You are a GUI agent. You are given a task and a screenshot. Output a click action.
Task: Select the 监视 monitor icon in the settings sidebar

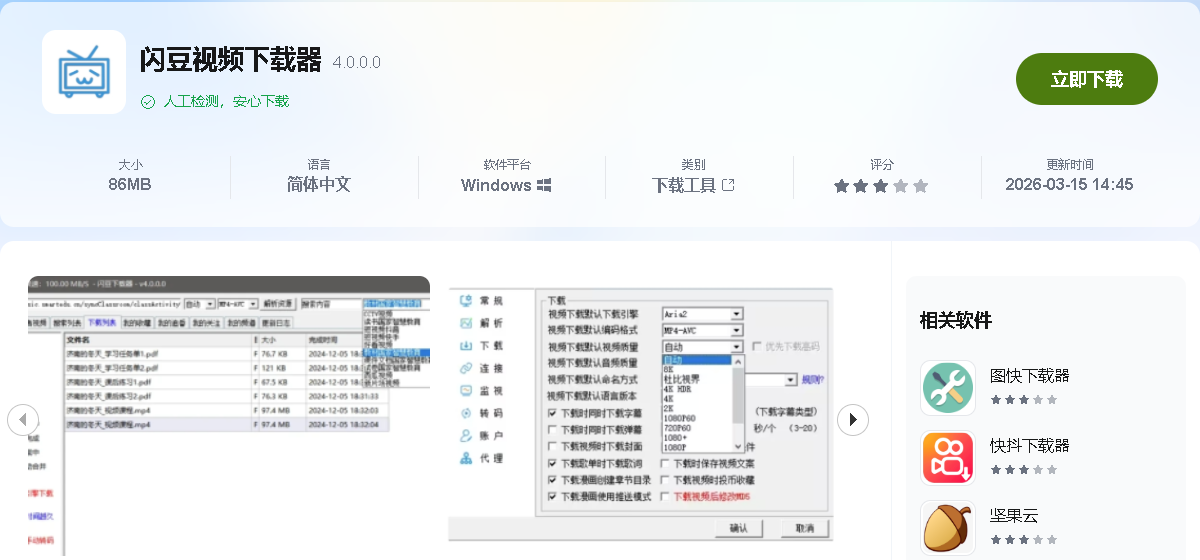tap(466, 391)
